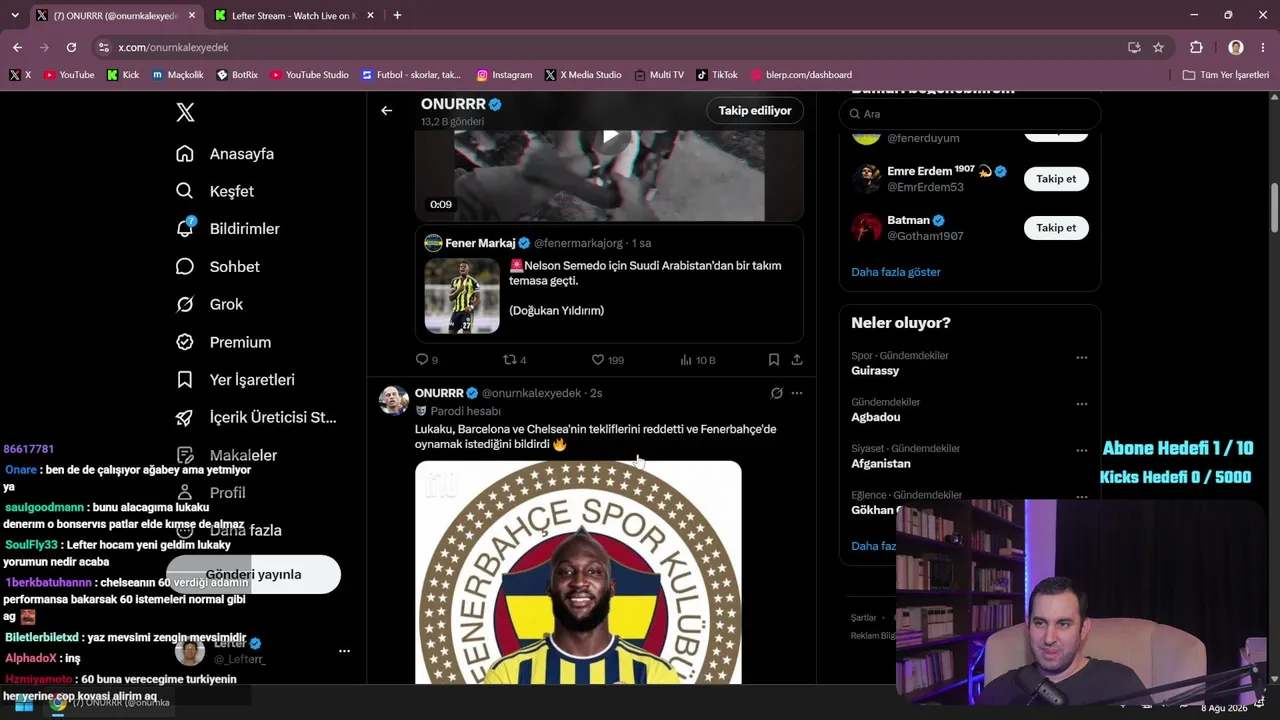This screenshot has width=1280, height=720.
Task: Open a new browser tab
Action: coord(397,16)
